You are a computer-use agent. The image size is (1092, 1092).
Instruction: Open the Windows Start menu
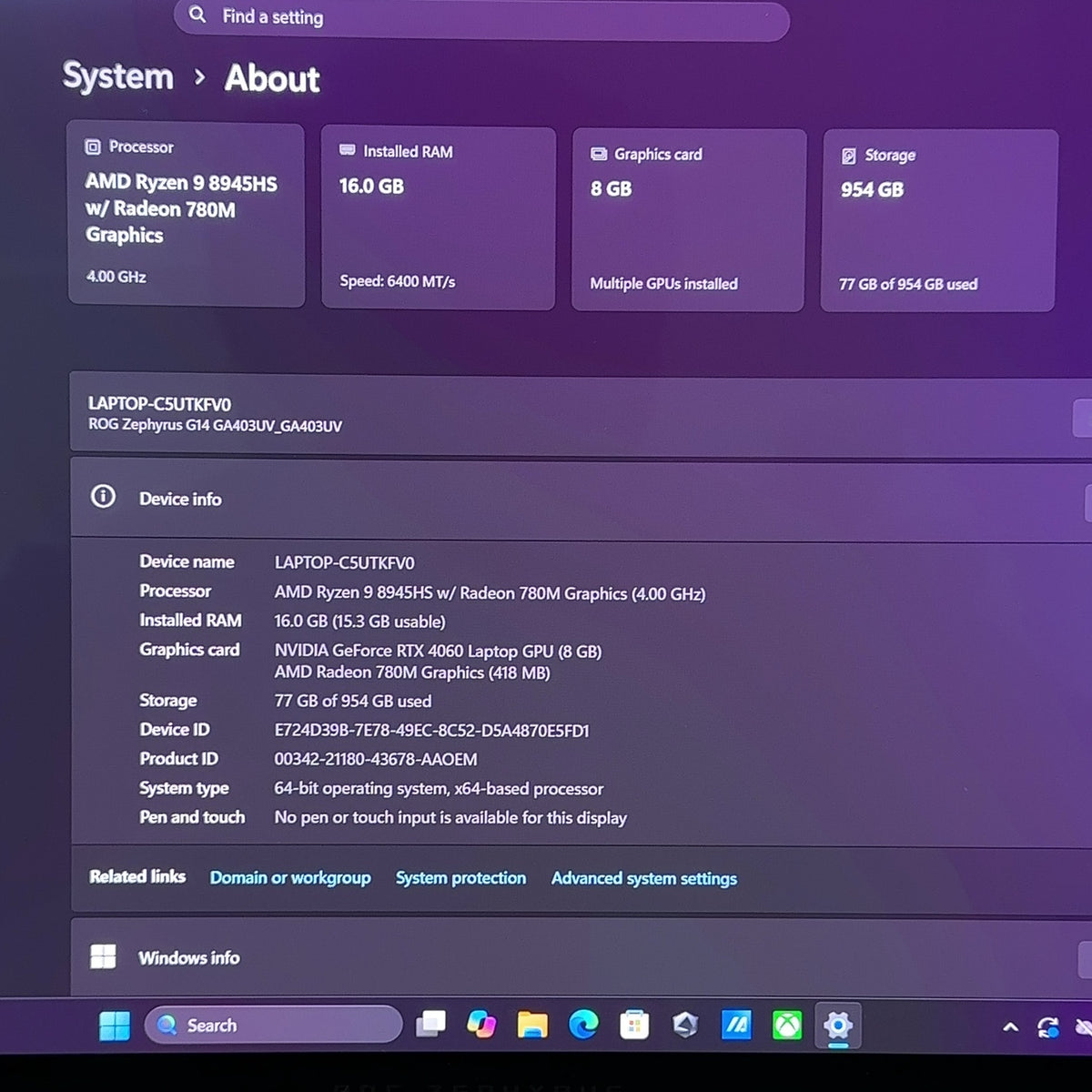point(115,1026)
